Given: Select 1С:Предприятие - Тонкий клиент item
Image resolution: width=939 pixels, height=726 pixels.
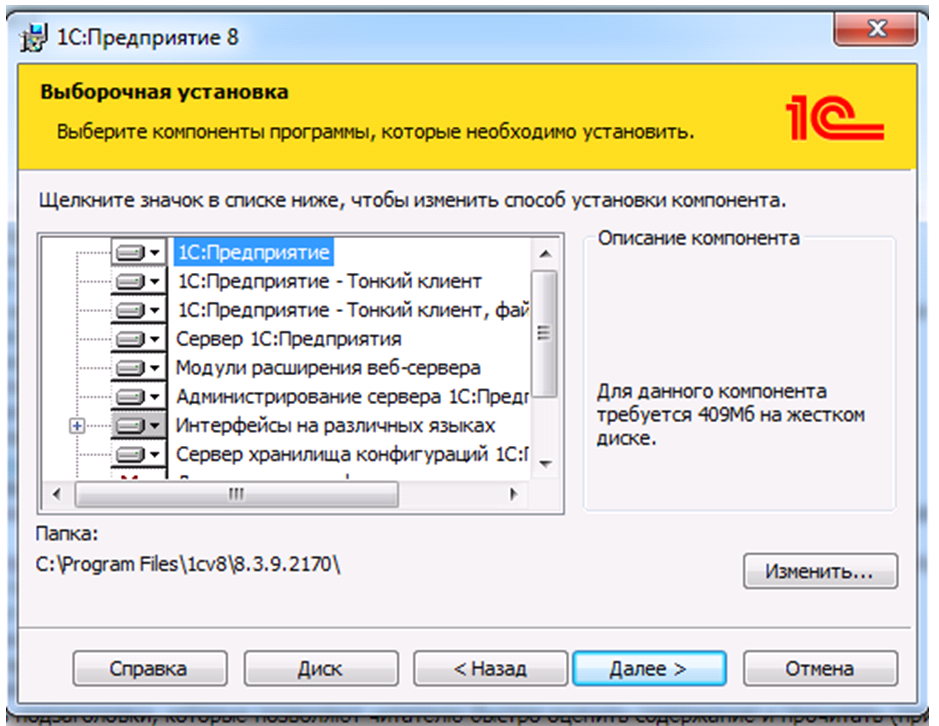Looking at the screenshot, I should tap(329, 281).
